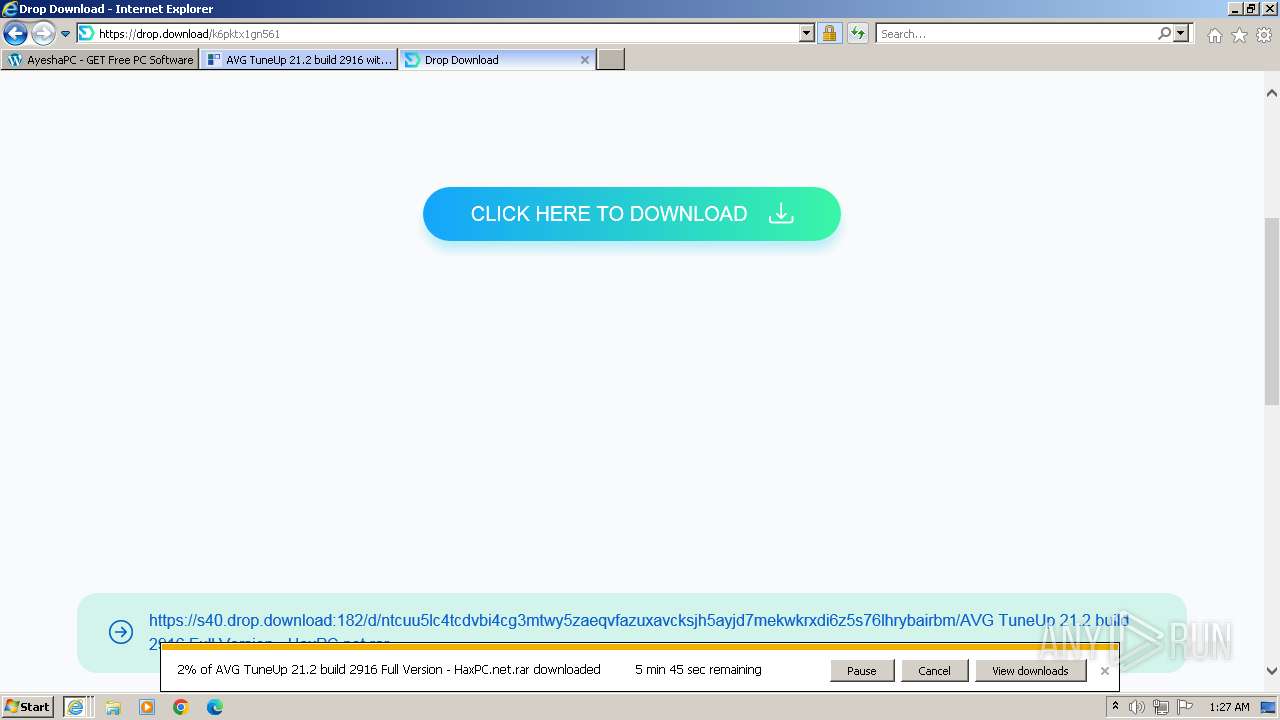Image resolution: width=1280 pixels, height=720 pixels.
Task: Select the Drop Download tab
Action: 497,59
